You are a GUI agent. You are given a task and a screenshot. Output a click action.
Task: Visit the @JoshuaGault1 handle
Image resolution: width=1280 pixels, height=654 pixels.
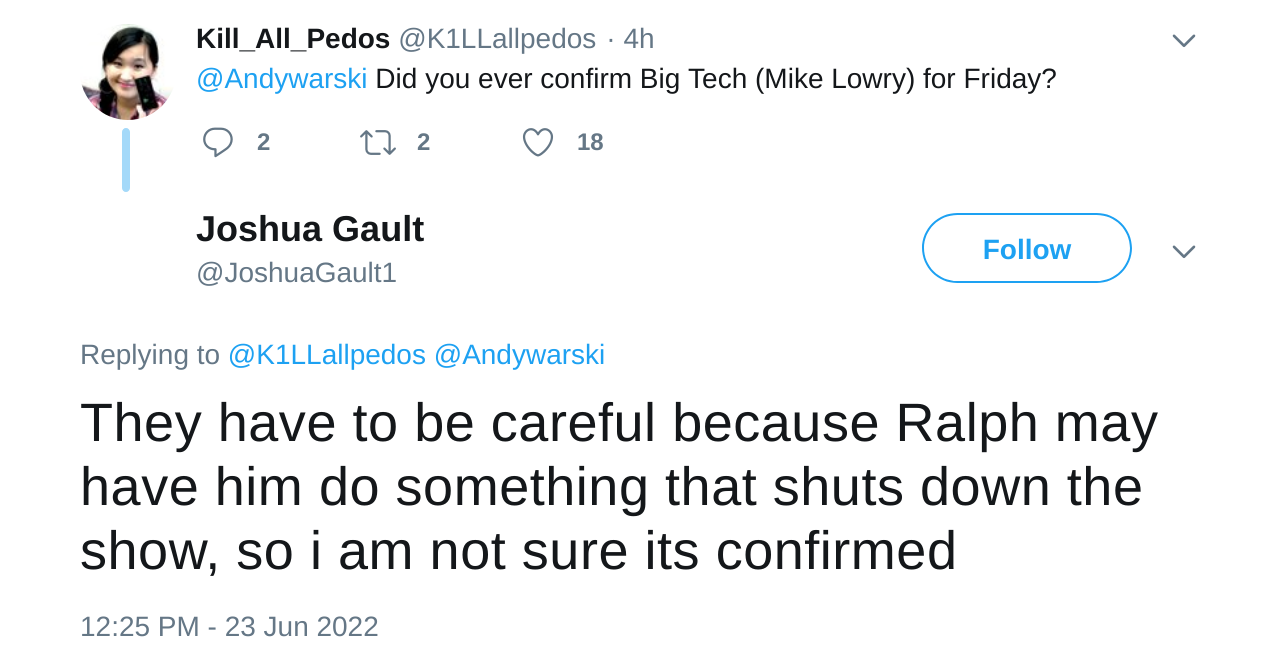coord(296,272)
